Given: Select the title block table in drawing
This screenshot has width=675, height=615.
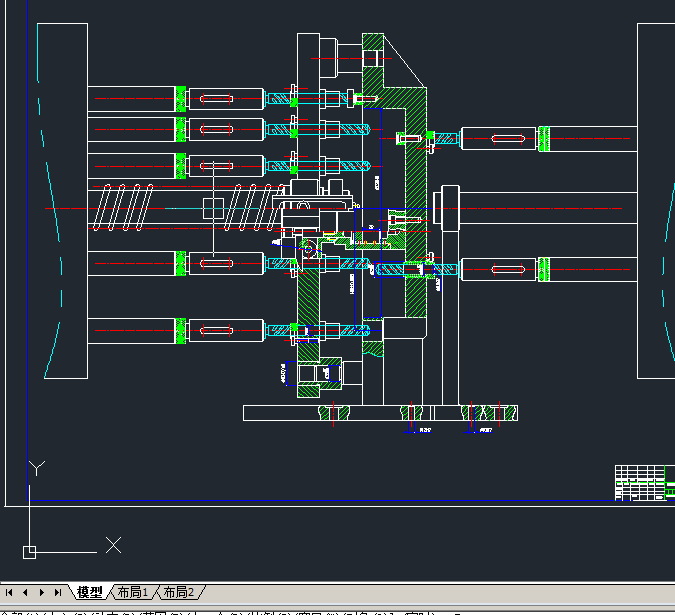Looking at the screenshot, I should tap(645, 483).
